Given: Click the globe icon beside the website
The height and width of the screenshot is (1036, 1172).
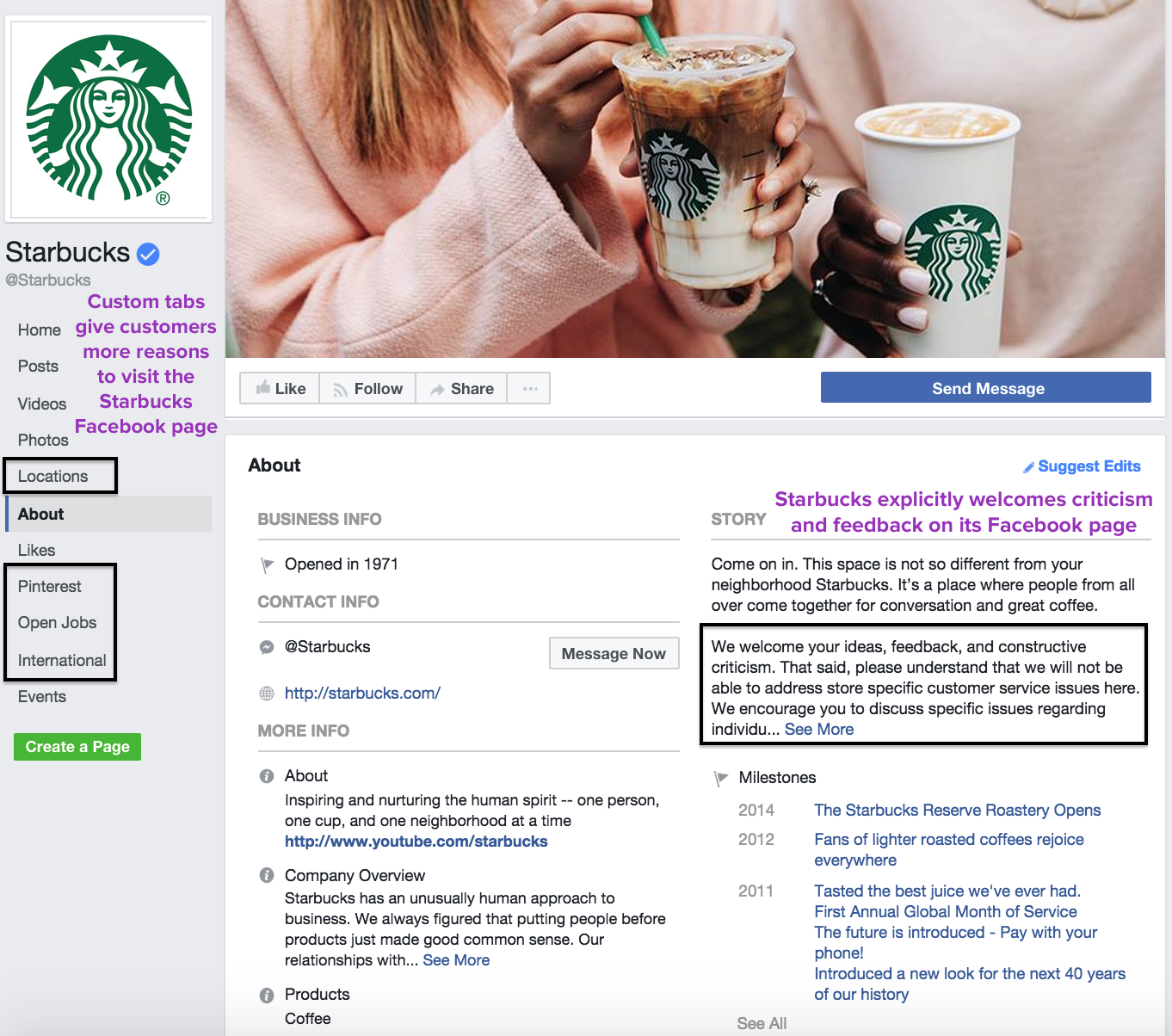Looking at the screenshot, I should tap(267, 694).
